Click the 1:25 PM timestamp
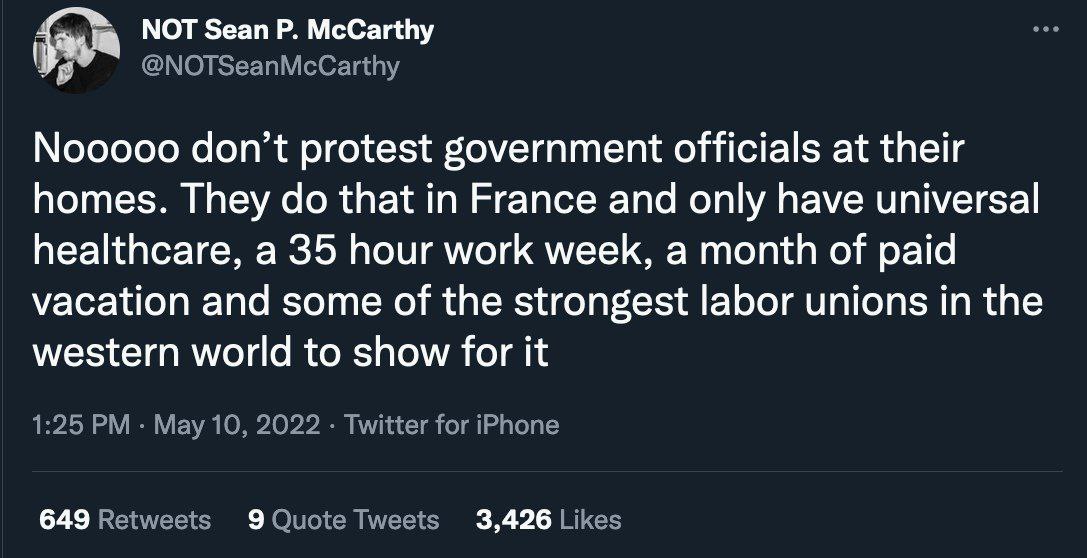 click(82, 425)
